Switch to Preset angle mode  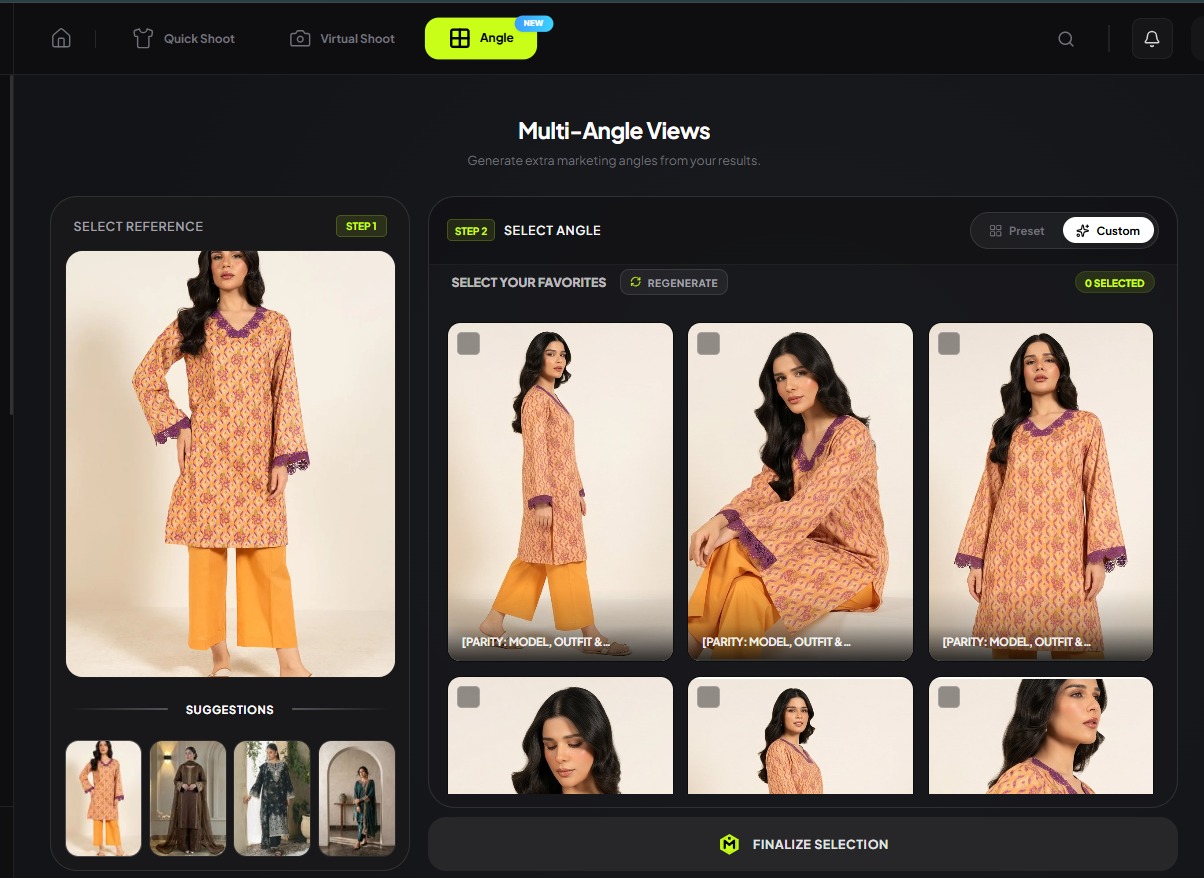coord(1017,230)
